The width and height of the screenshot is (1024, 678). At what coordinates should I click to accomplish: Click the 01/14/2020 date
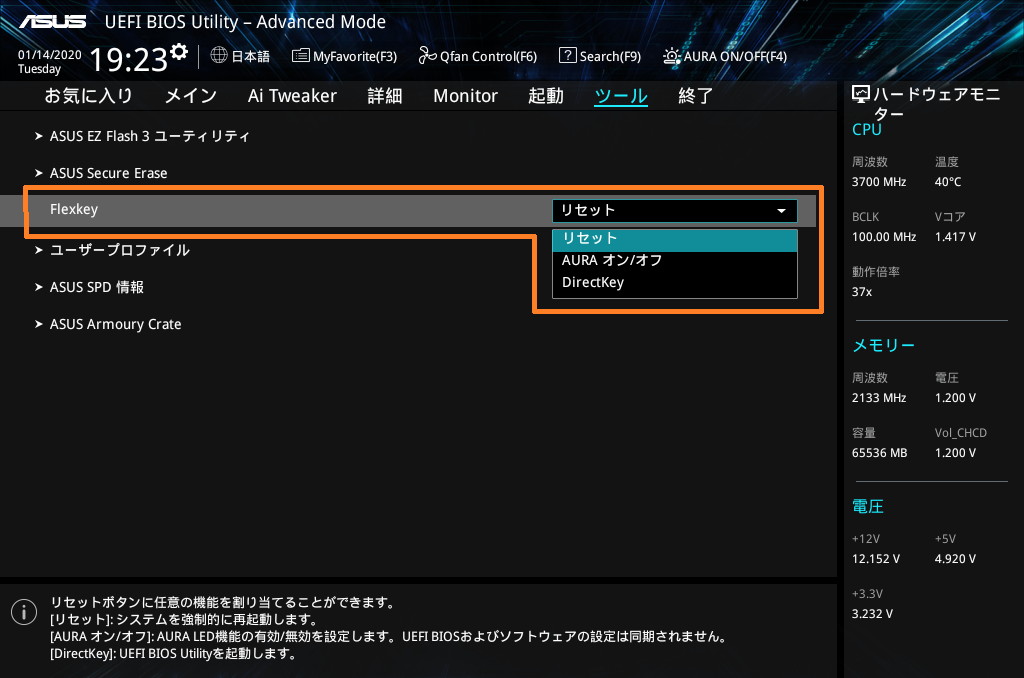click(x=50, y=55)
